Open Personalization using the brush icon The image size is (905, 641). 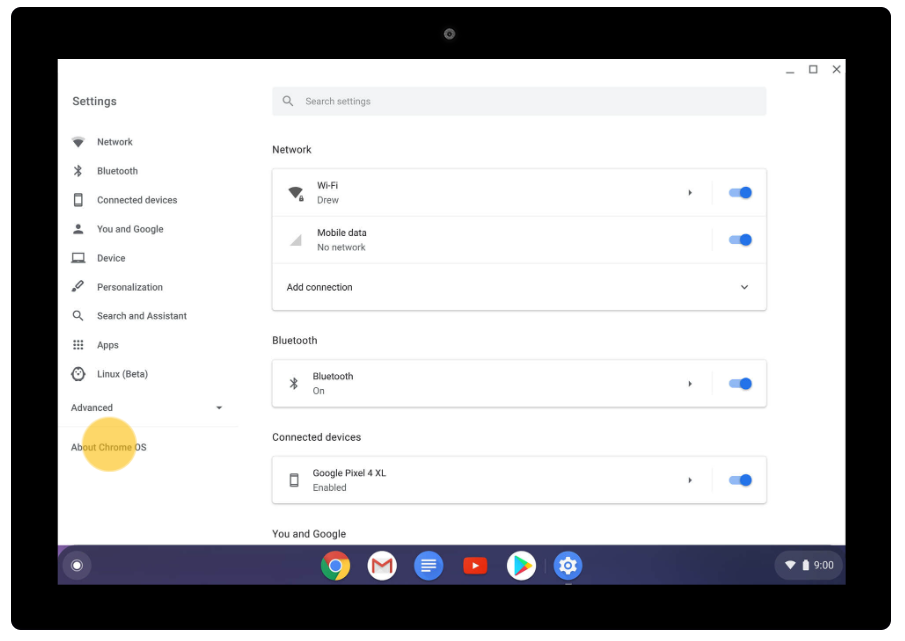coord(78,286)
